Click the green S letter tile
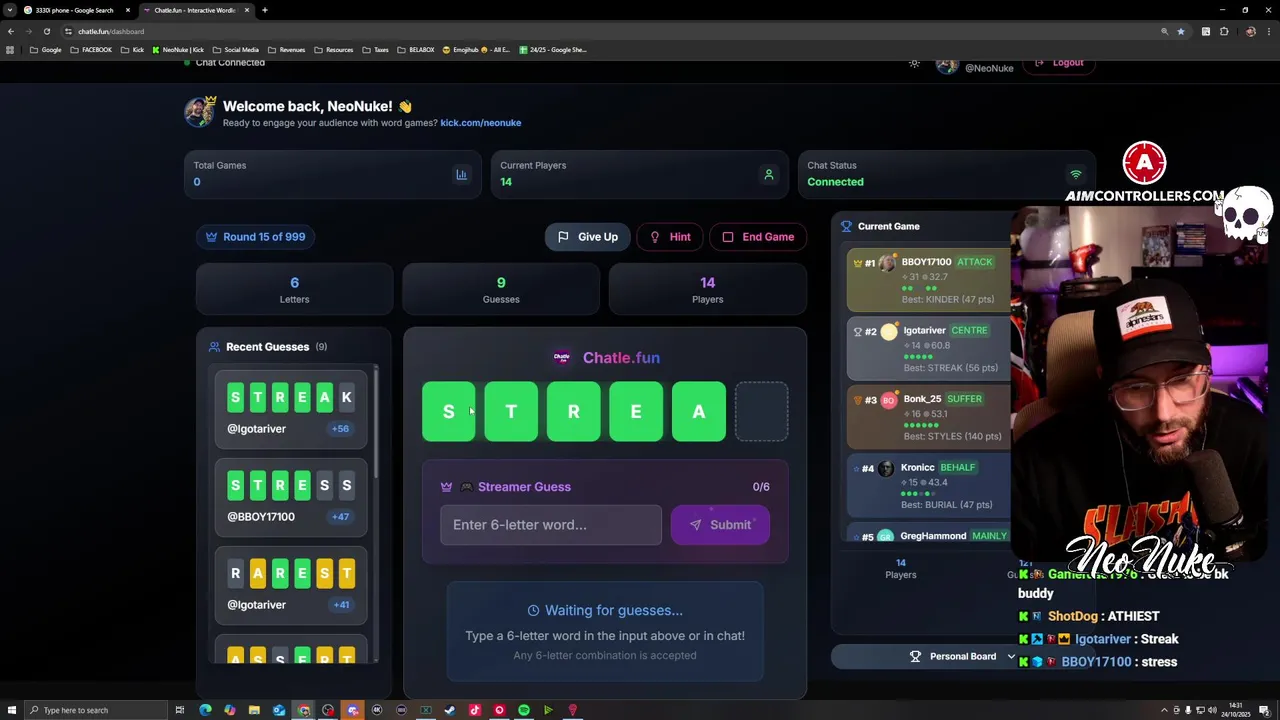 pos(448,412)
